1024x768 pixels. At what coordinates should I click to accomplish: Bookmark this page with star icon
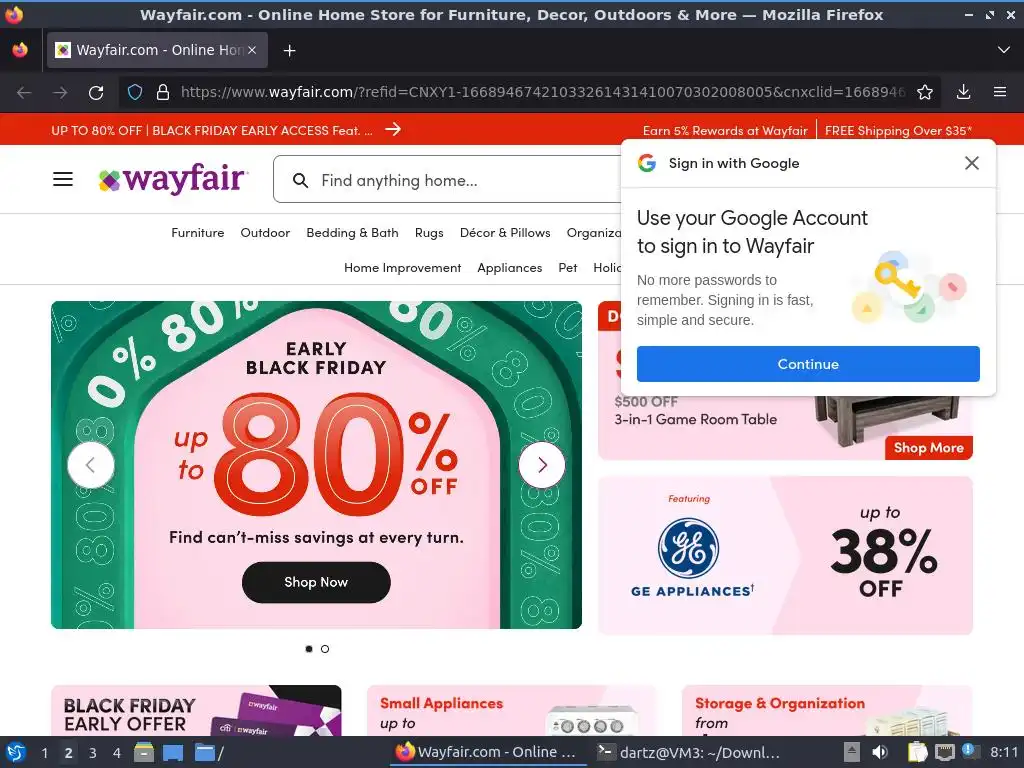925,92
